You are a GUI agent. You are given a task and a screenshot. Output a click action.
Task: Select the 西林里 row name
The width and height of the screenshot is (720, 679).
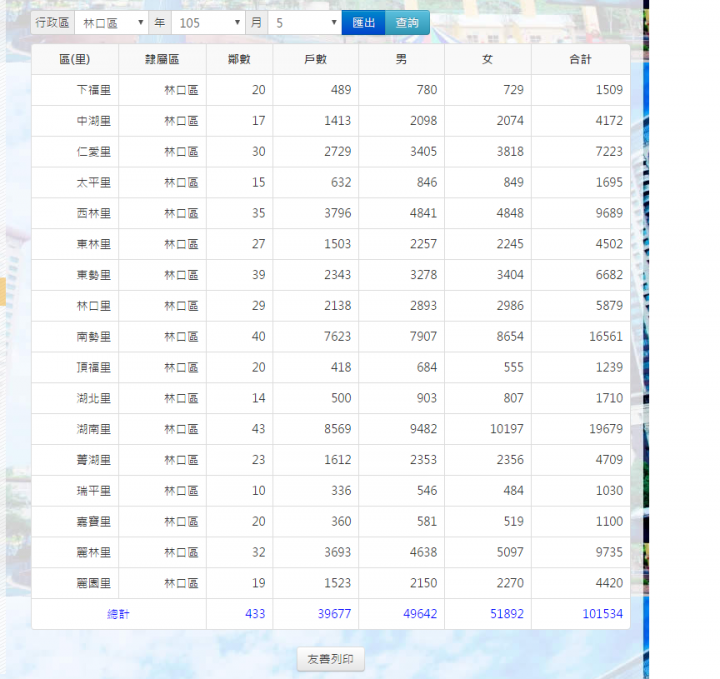pos(94,213)
